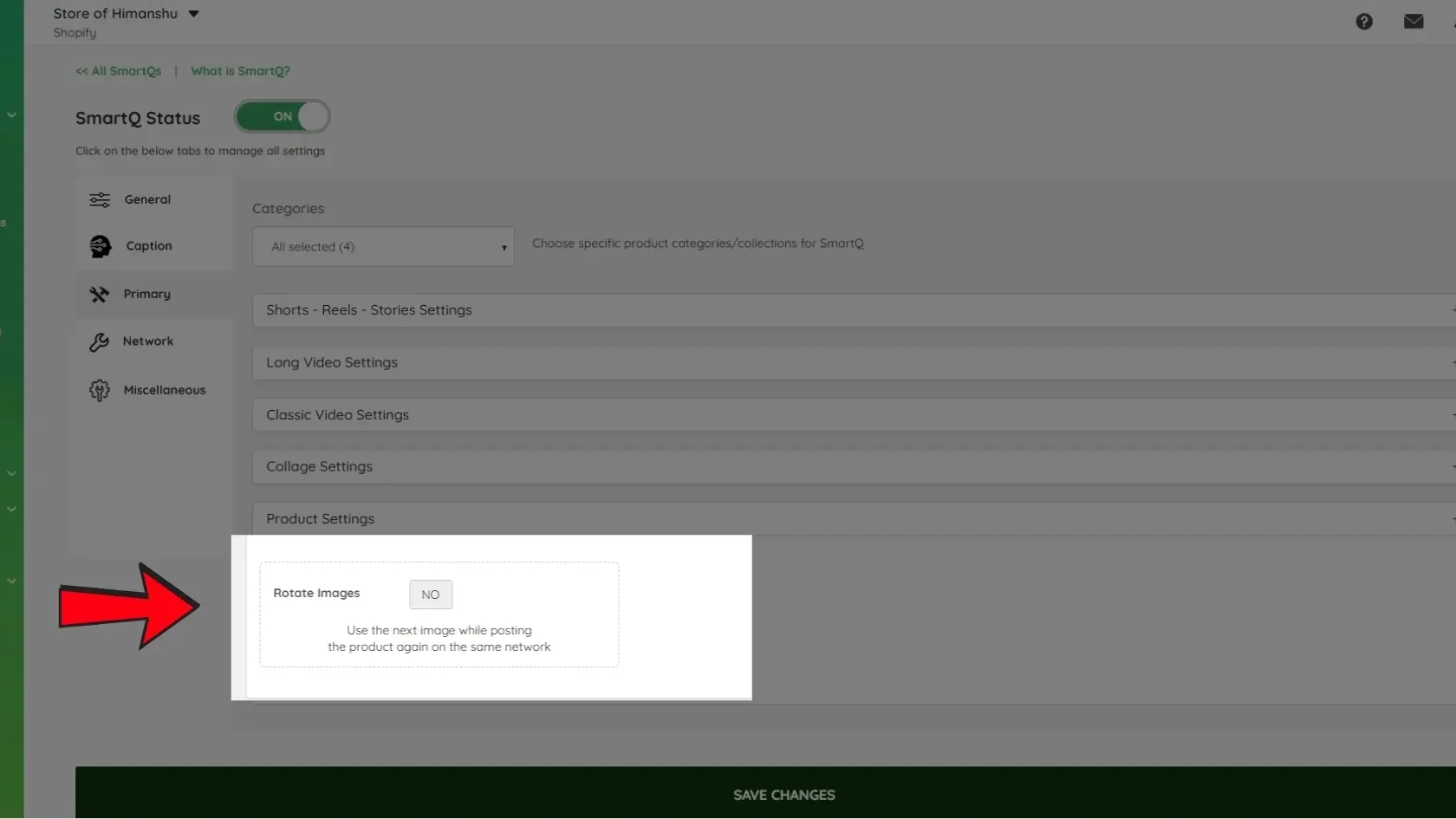This screenshot has width=1456, height=819.
Task: Click 'Click on the below tabs' text
Action: (200, 151)
